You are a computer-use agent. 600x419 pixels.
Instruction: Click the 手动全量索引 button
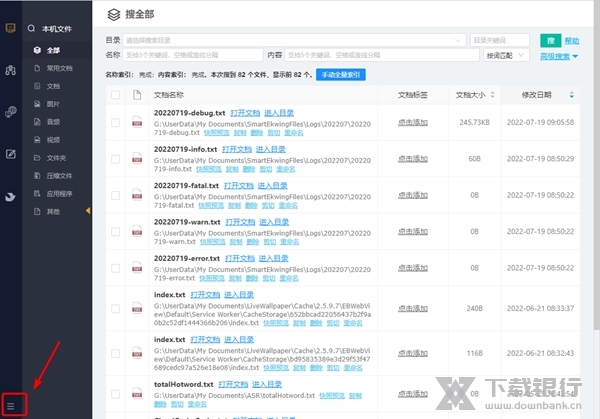(341, 75)
